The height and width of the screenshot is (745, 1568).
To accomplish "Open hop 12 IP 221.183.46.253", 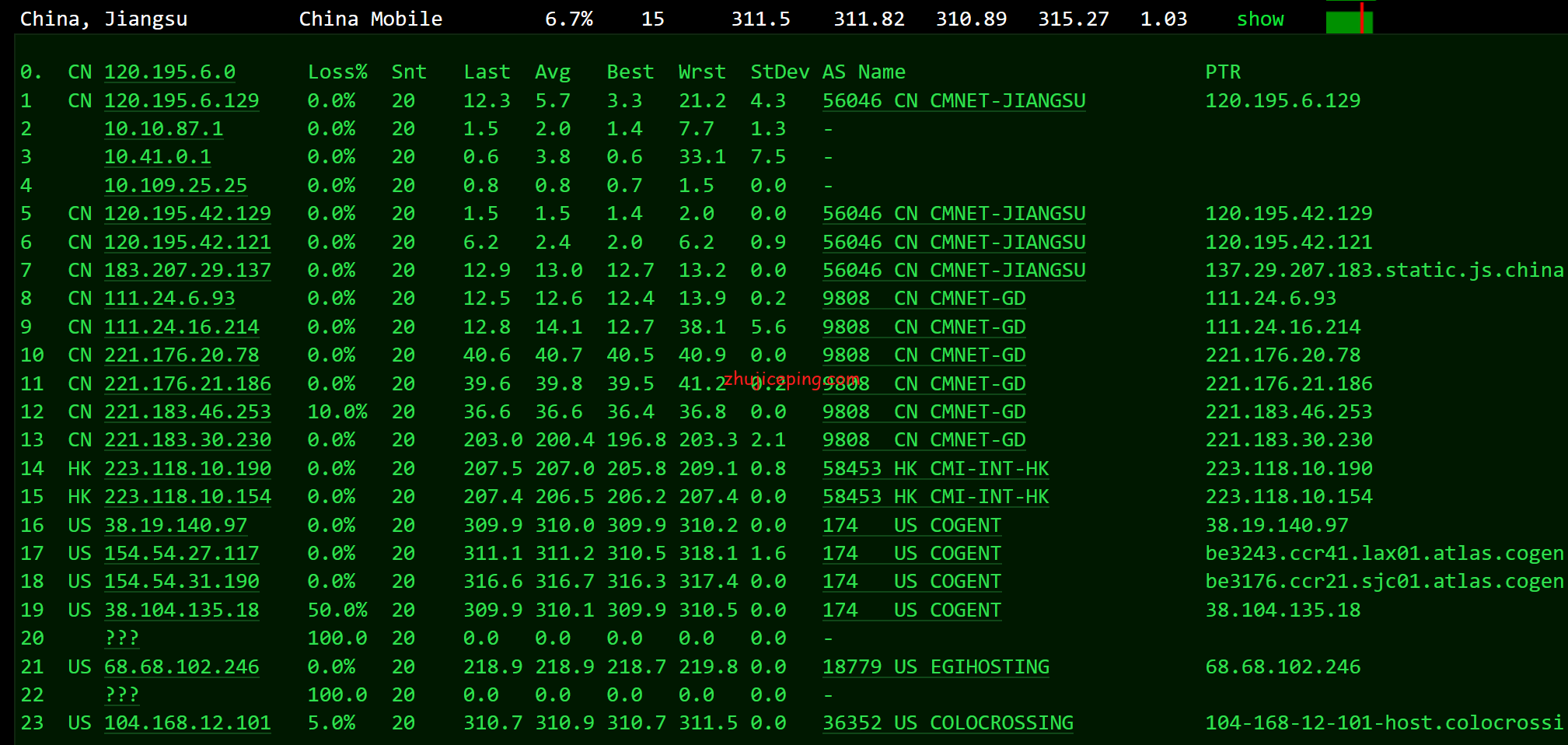I will coord(187,412).
